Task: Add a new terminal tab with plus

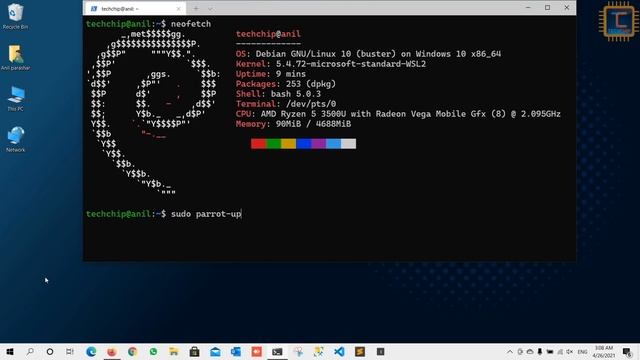Action: [x=196, y=8]
